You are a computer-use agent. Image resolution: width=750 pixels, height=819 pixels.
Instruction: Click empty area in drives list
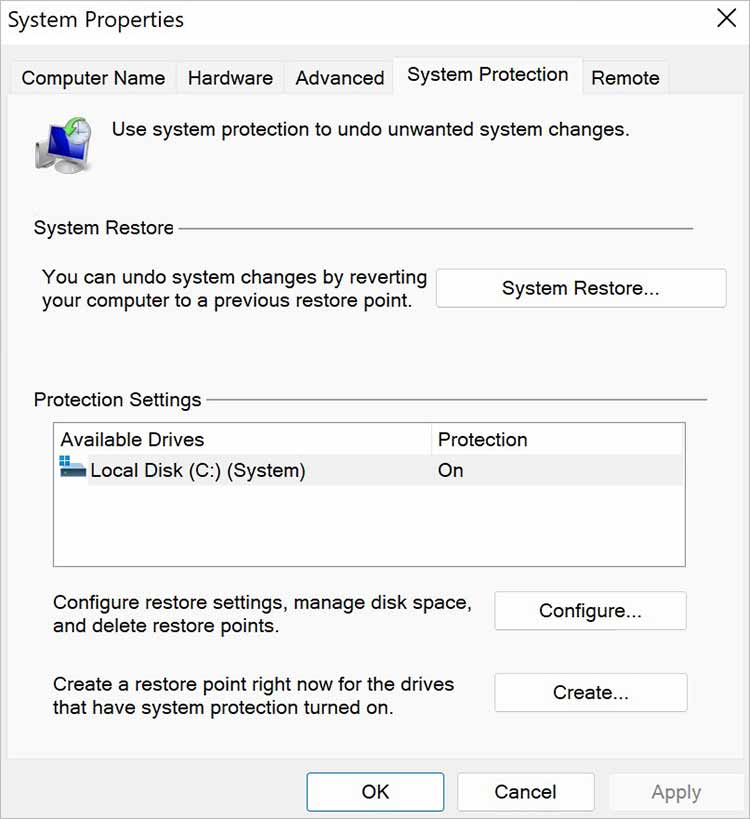[x=368, y=530]
